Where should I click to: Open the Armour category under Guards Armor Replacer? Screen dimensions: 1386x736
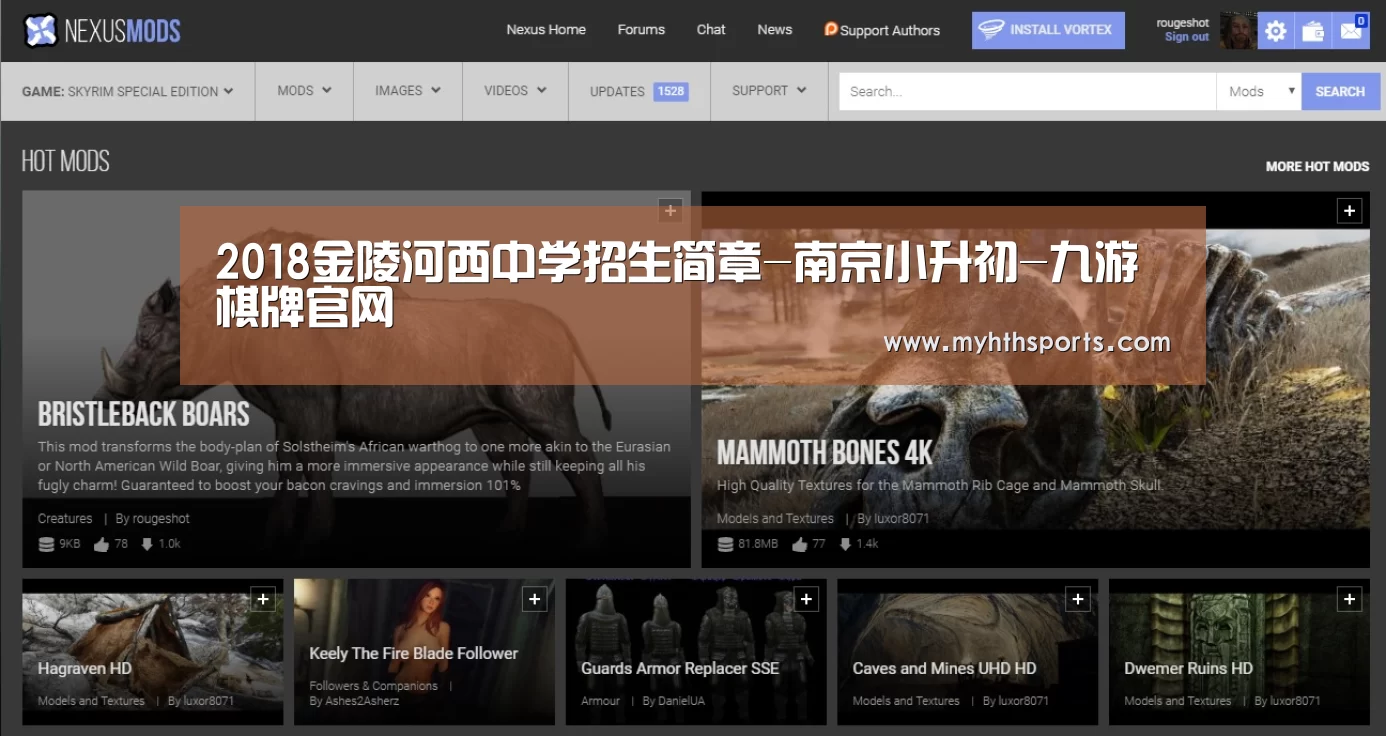pyautogui.click(x=601, y=701)
